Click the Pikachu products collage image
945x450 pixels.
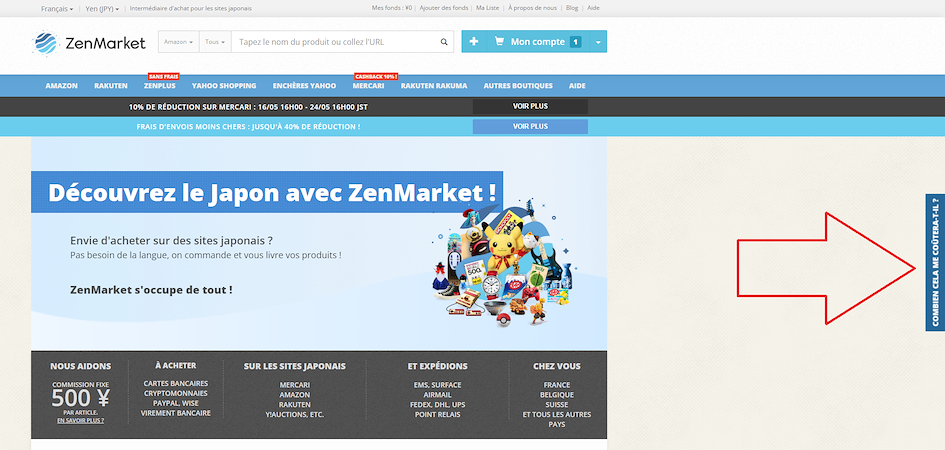click(x=503, y=264)
